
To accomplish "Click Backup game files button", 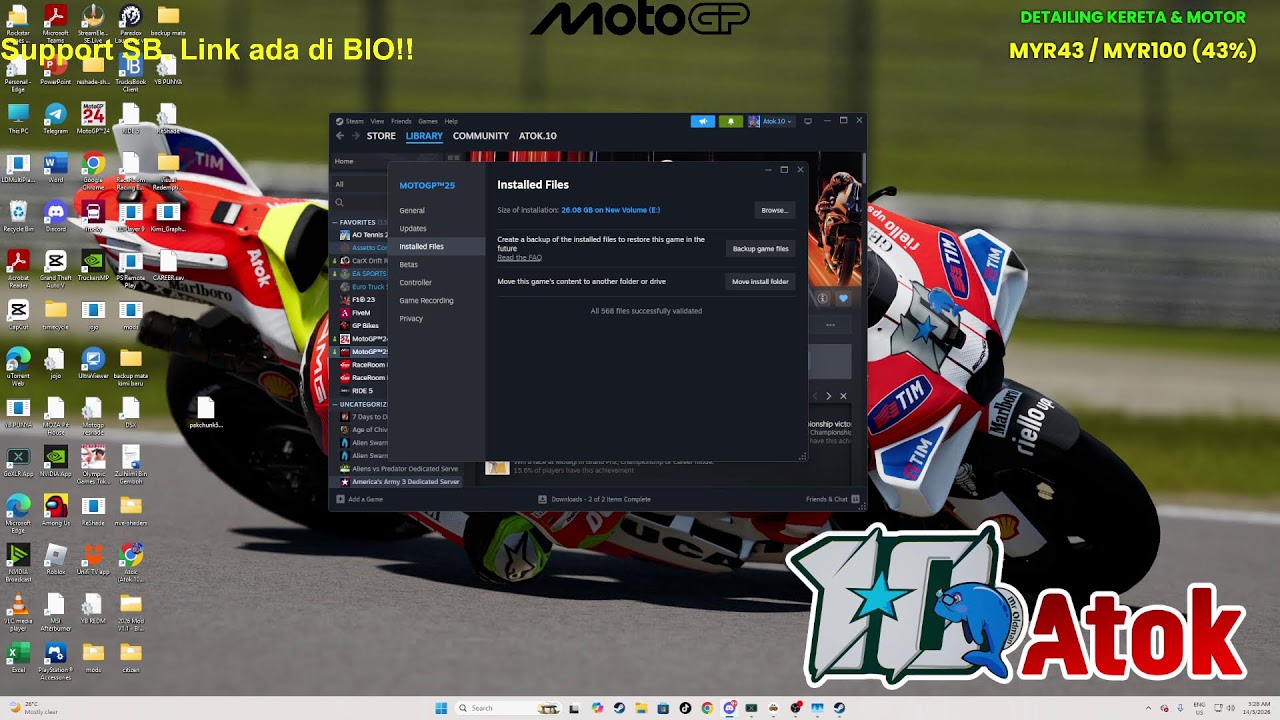I will coord(760,249).
